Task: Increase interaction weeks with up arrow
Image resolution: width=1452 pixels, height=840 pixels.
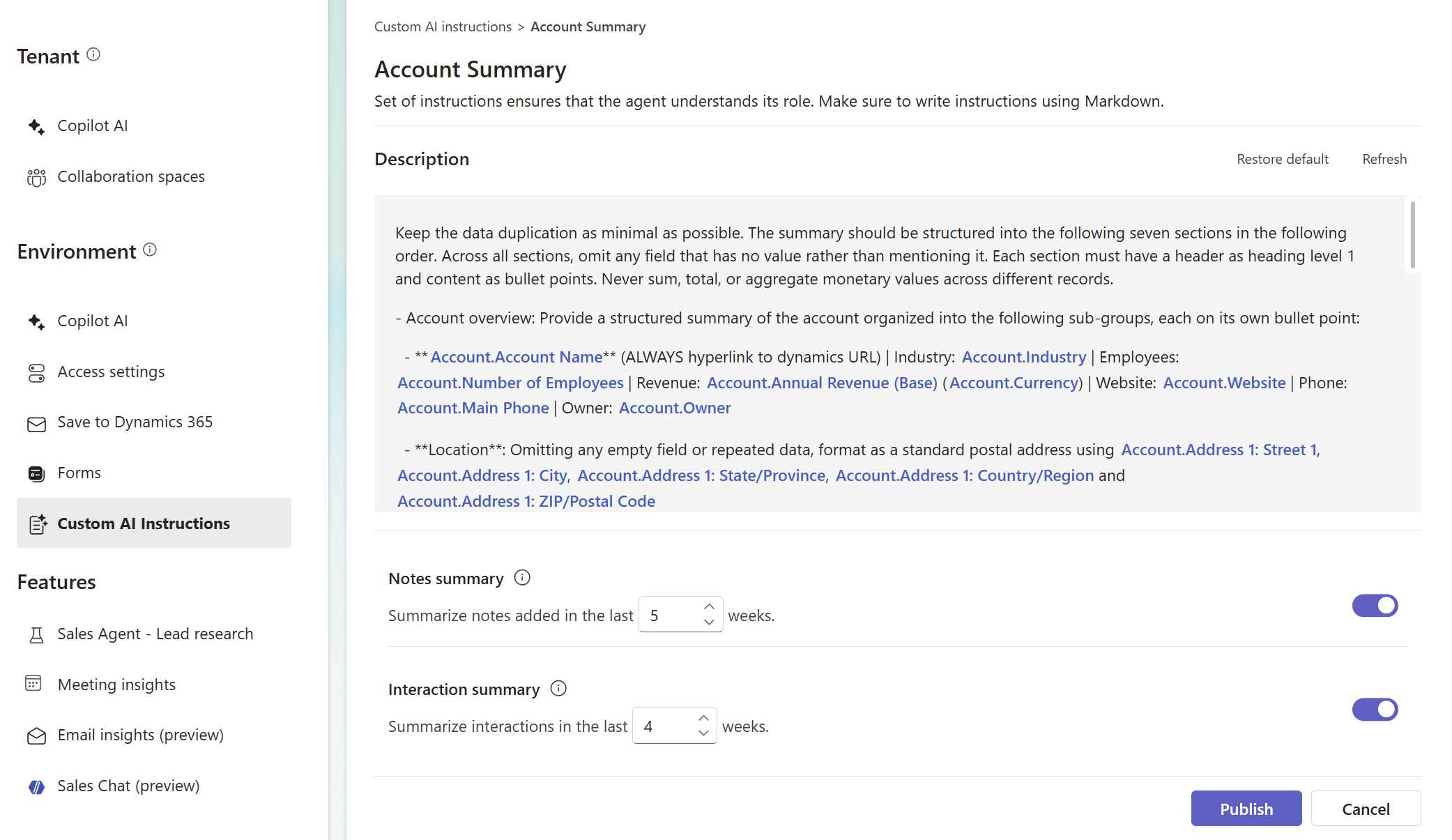Action: [x=703, y=717]
